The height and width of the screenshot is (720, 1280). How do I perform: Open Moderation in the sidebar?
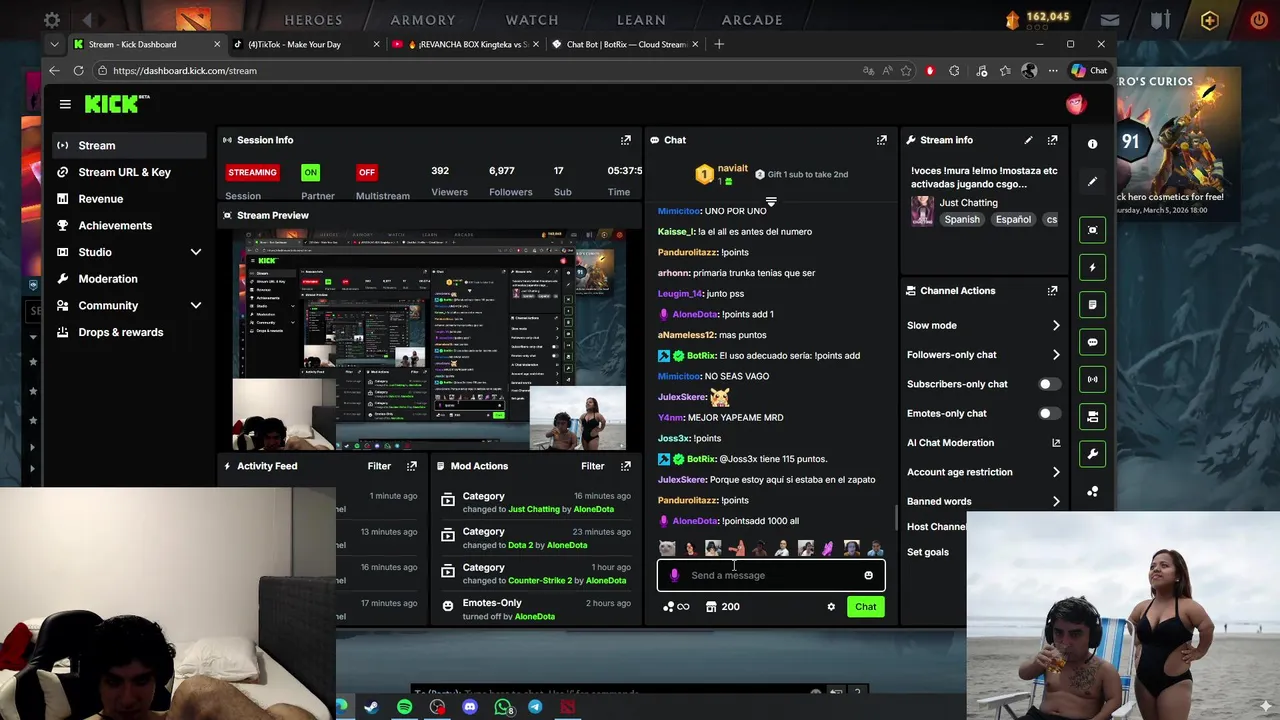(x=128, y=279)
